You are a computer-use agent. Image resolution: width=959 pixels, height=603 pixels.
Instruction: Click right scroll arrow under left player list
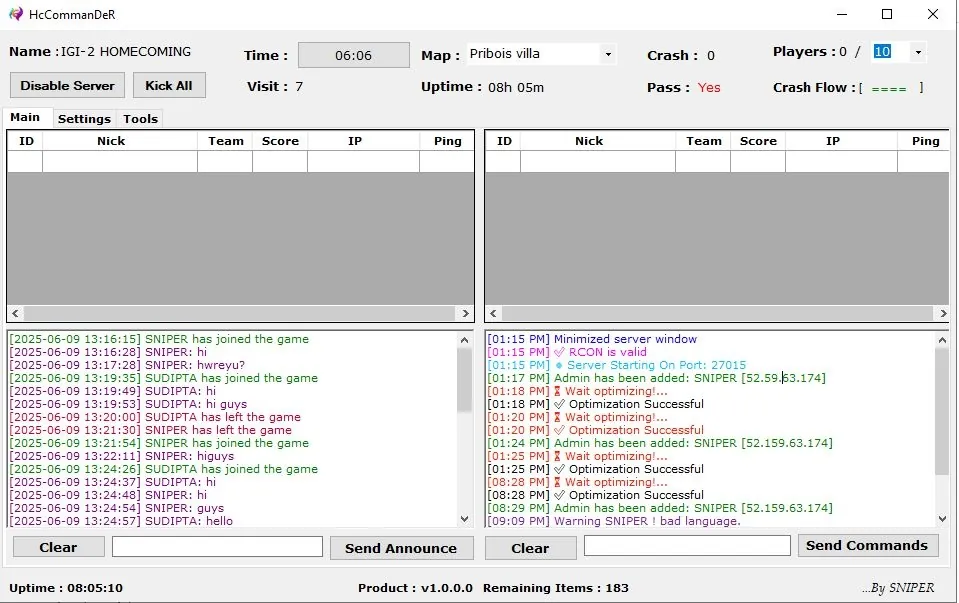tap(466, 312)
